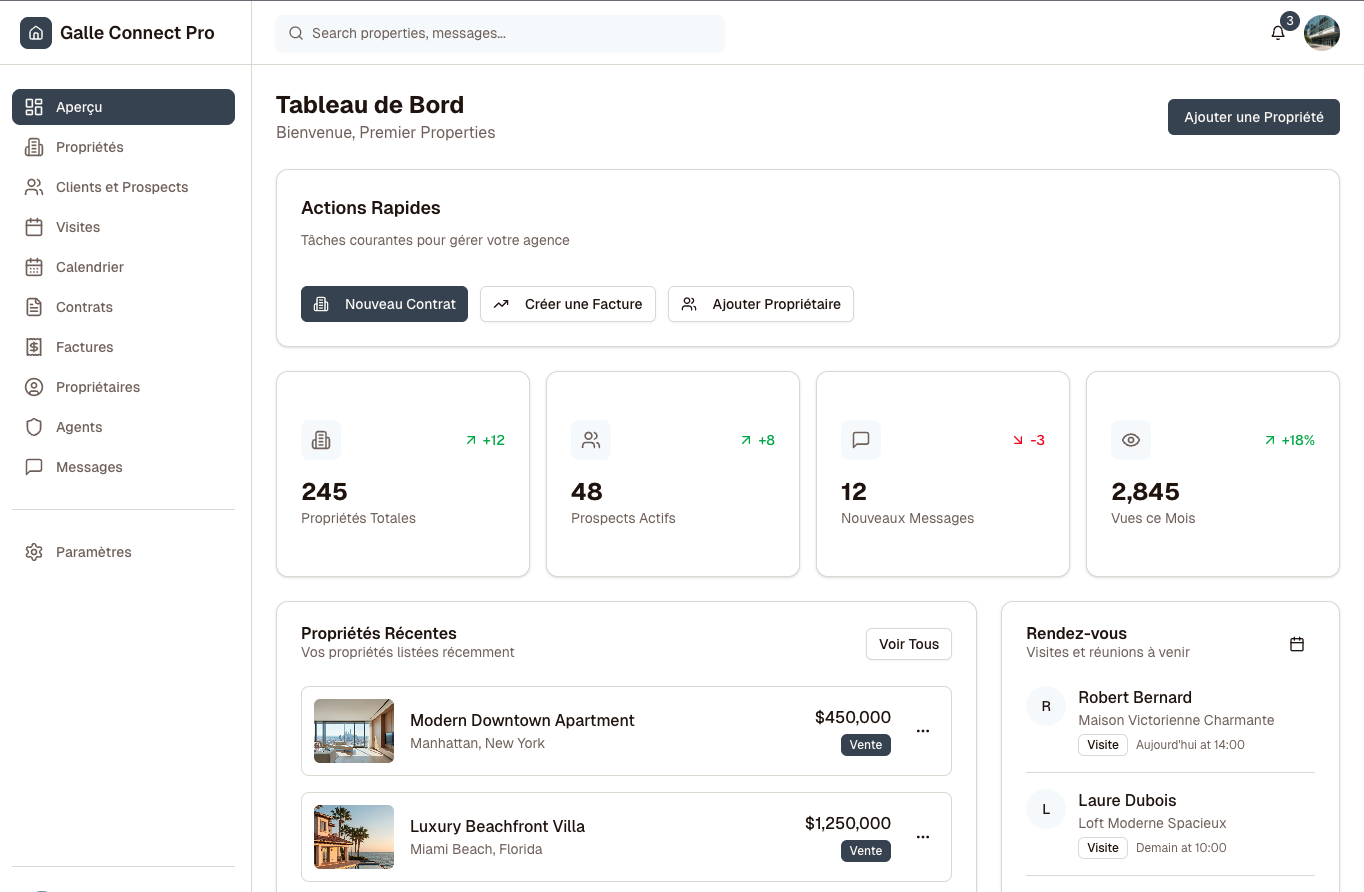Click the message bubble icon on Nouveaux Messages card
Viewport: 1364px width, 892px height.
pyautogui.click(x=861, y=440)
